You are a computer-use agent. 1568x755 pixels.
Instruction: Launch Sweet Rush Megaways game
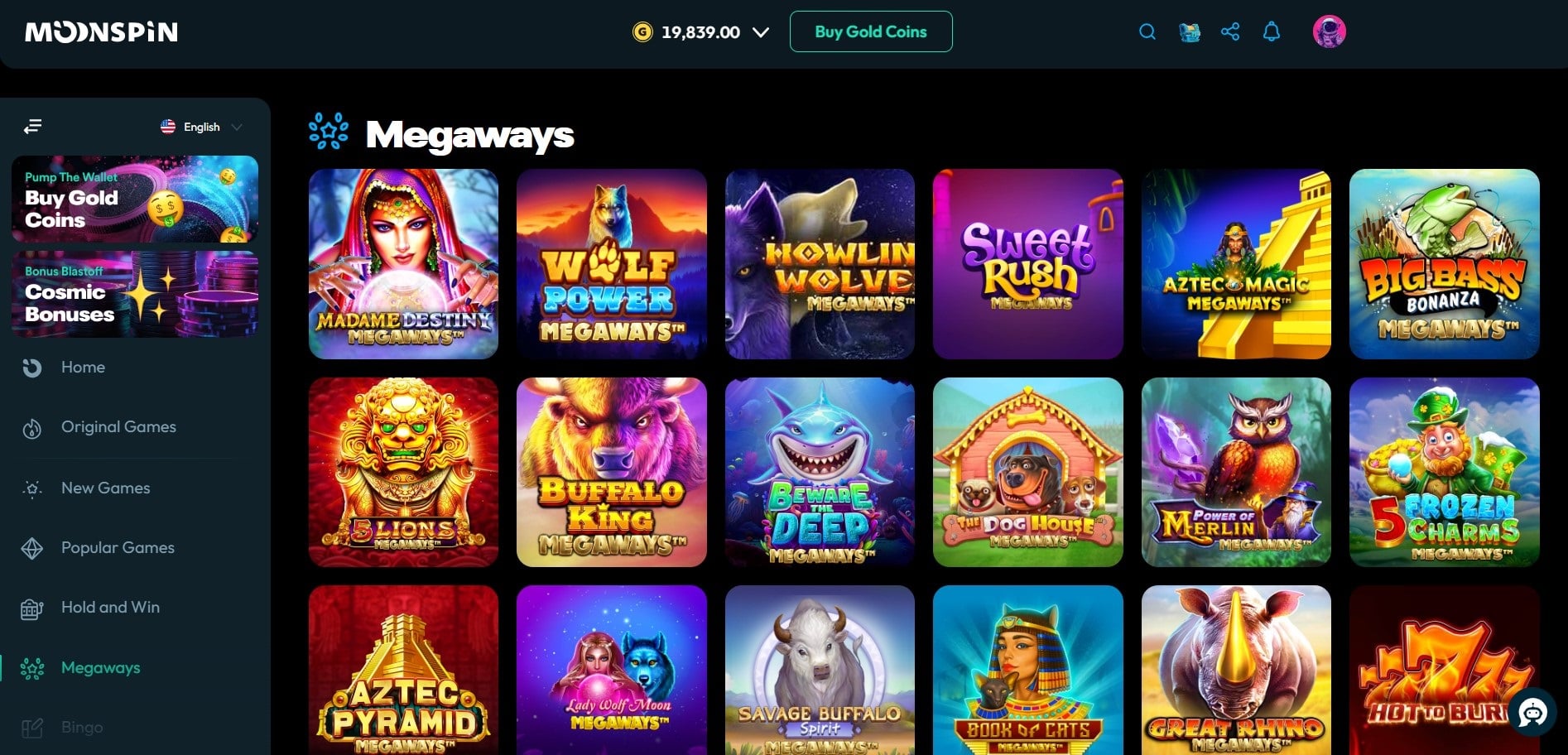pos(1028,264)
